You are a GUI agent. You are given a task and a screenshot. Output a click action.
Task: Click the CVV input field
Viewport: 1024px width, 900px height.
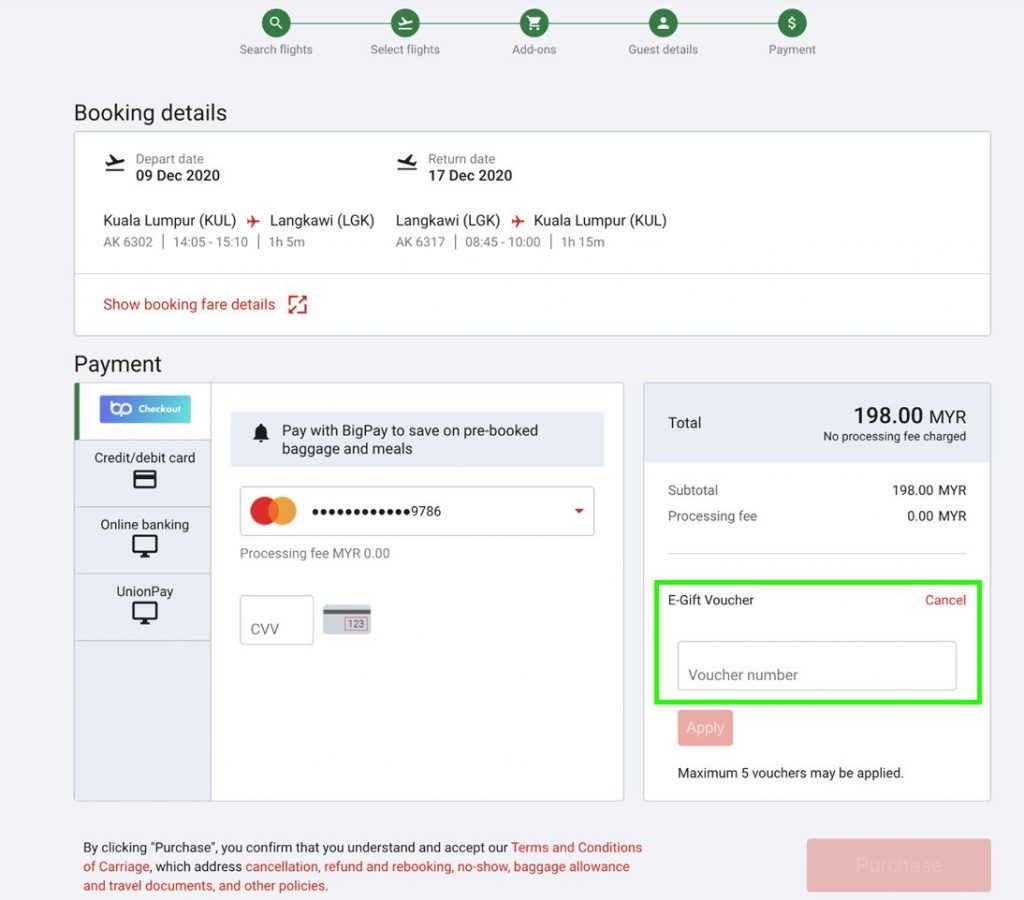(276, 620)
